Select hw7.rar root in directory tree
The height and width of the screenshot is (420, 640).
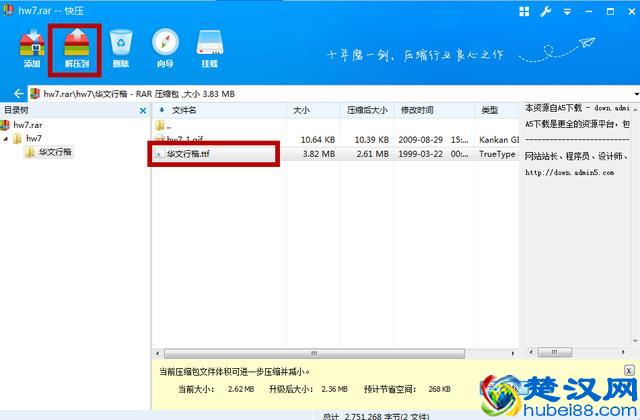[28, 125]
